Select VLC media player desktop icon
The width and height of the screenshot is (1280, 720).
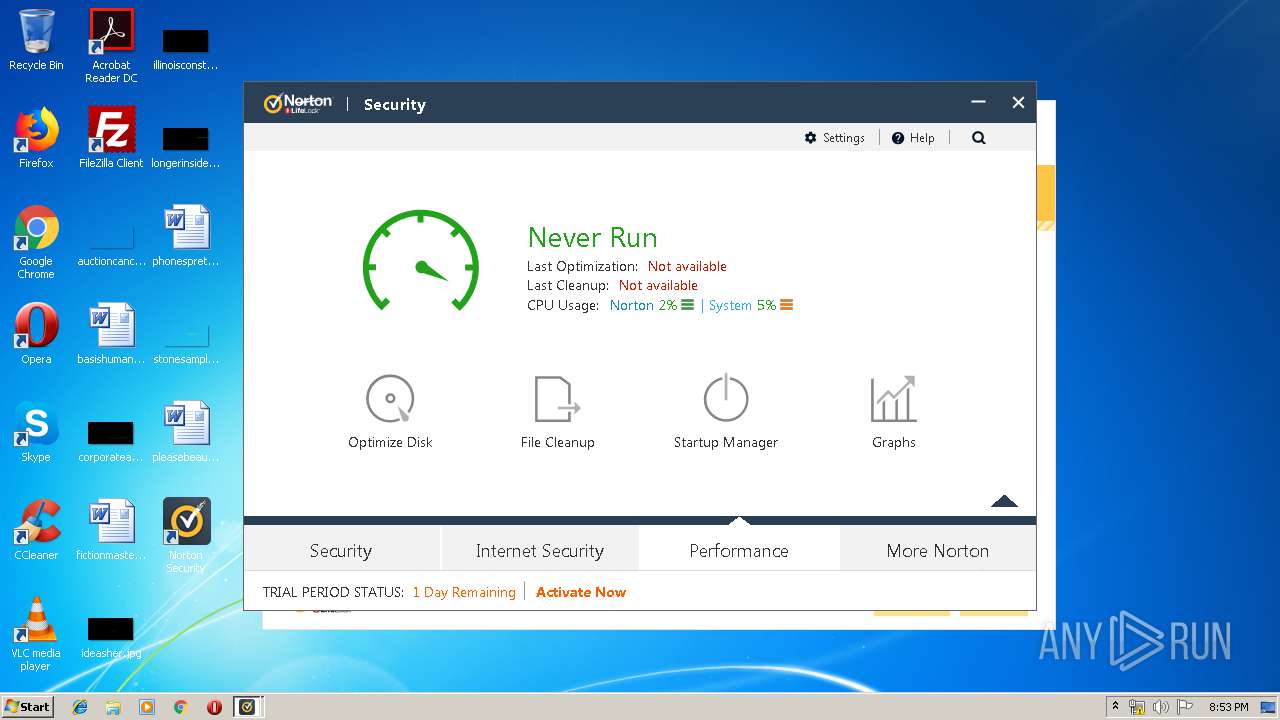pos(36,634)
